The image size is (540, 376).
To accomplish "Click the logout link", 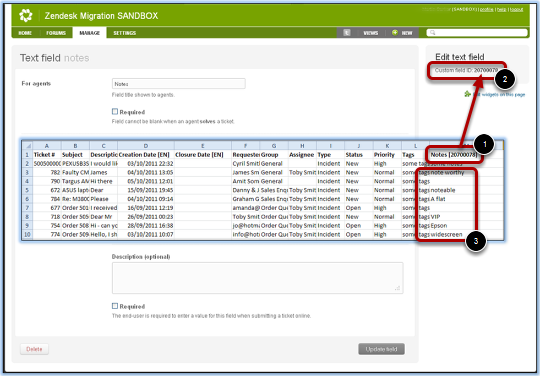I will pos(516,9).
